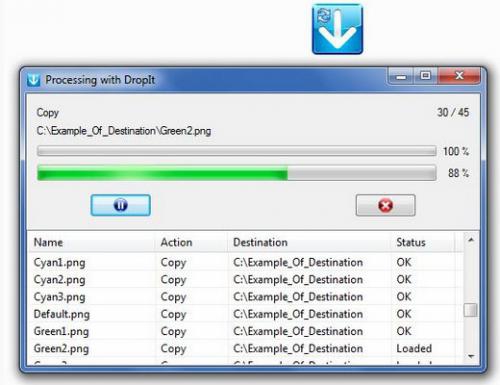This screenshot has height=385, width=500.
Task: Click the DropIt blue arrow target icon
Action: tap(337, 29)
